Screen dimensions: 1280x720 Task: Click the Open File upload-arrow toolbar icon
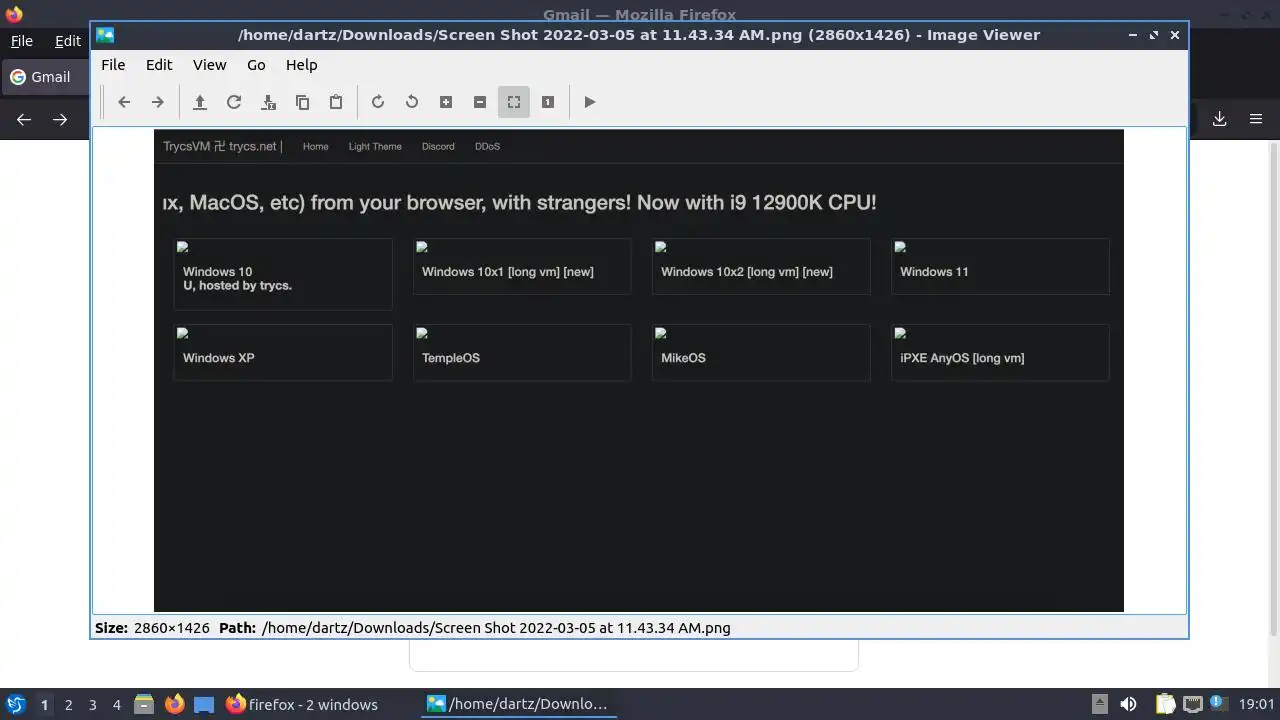coord(200,102)
